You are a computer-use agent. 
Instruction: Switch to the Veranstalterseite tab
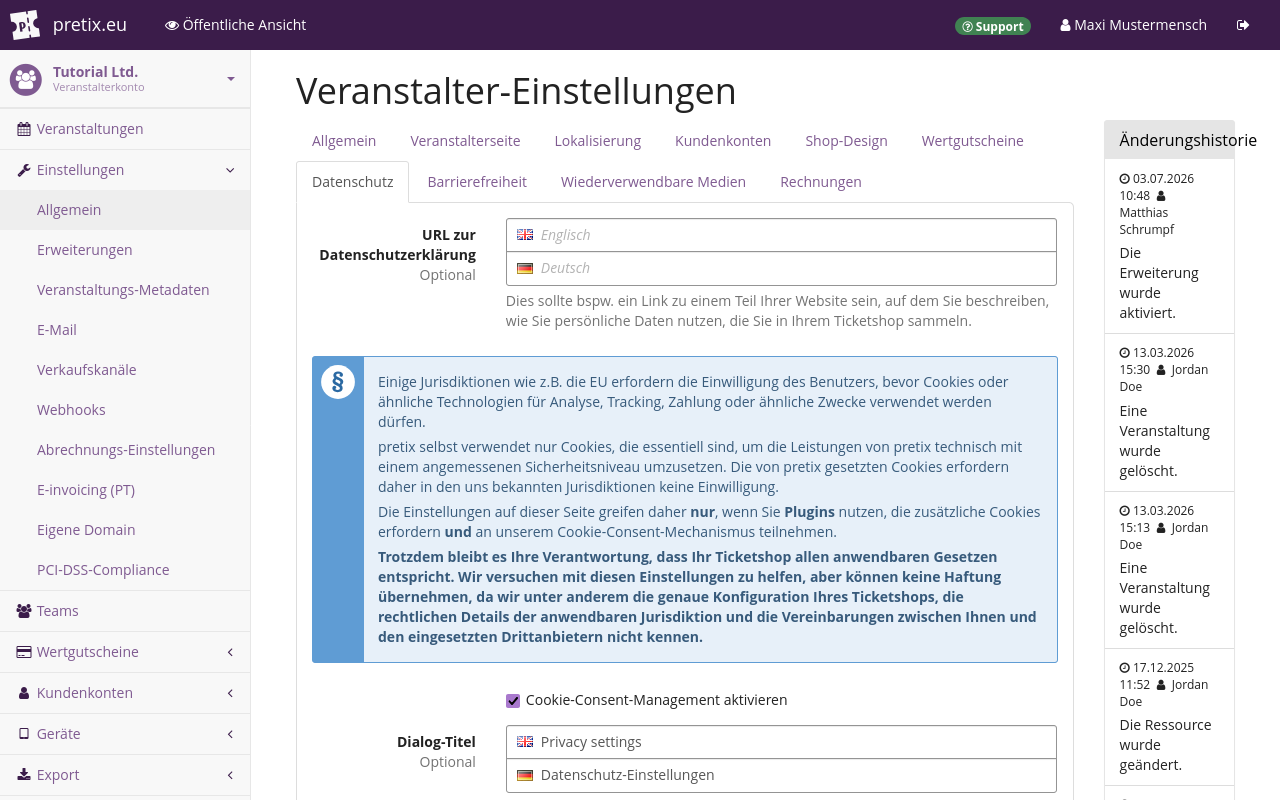[x=465, y=141]
